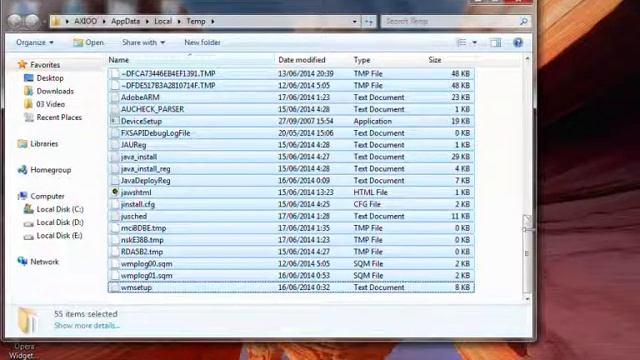Expand the arrow after Local in path
640x360 pixels.
pyautogui.click(x=179, y=21)
